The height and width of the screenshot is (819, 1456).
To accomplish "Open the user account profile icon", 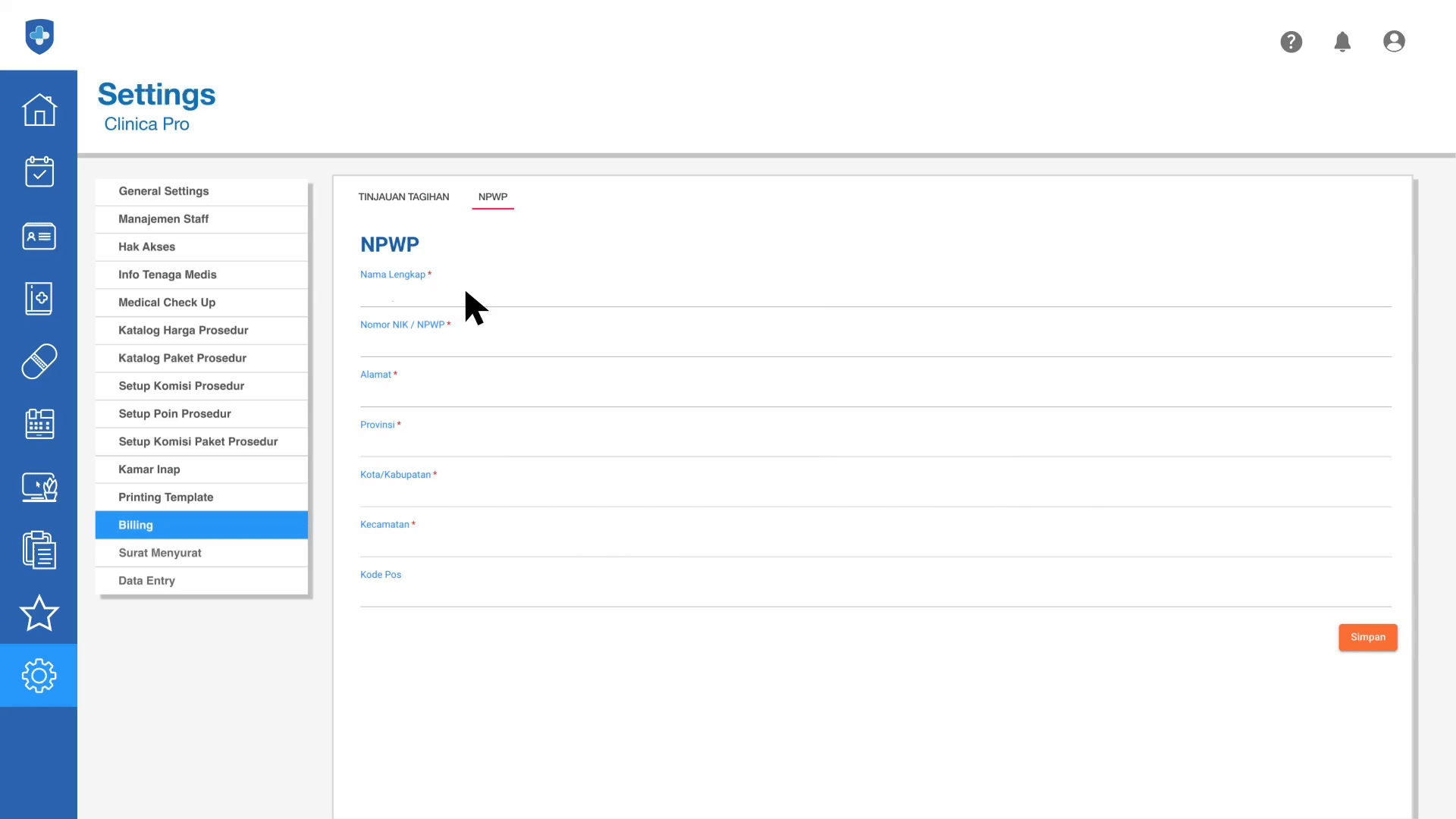I will (1394, 42).
